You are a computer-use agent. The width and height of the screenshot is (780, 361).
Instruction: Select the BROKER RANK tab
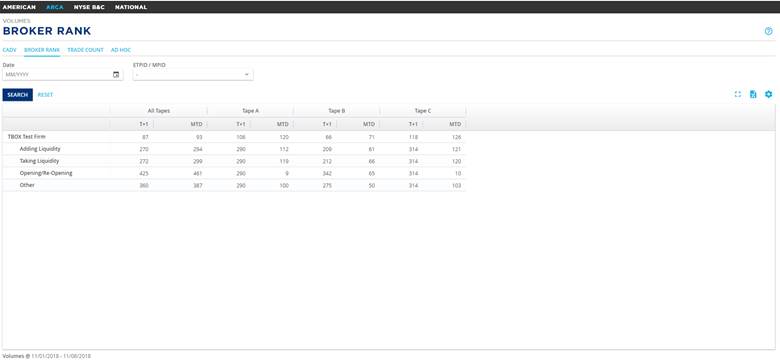click(42, 50)
